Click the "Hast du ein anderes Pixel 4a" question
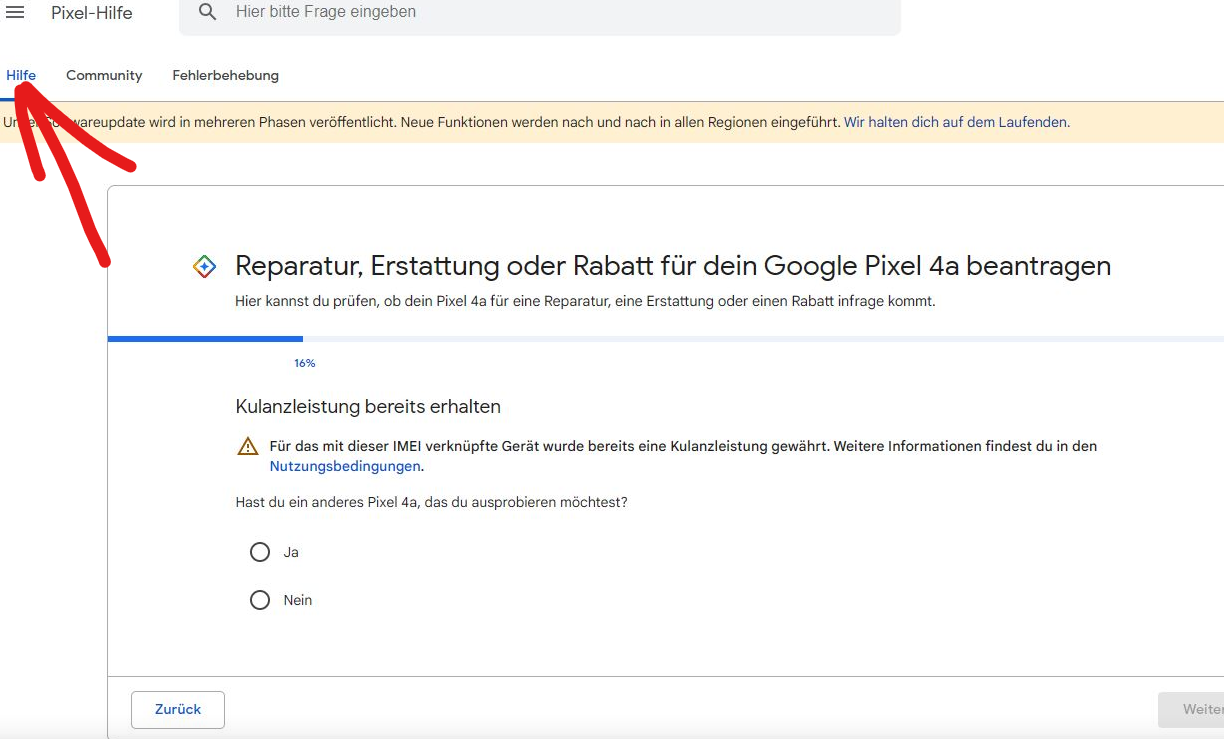1224x739 pixels. coord(431,502)
